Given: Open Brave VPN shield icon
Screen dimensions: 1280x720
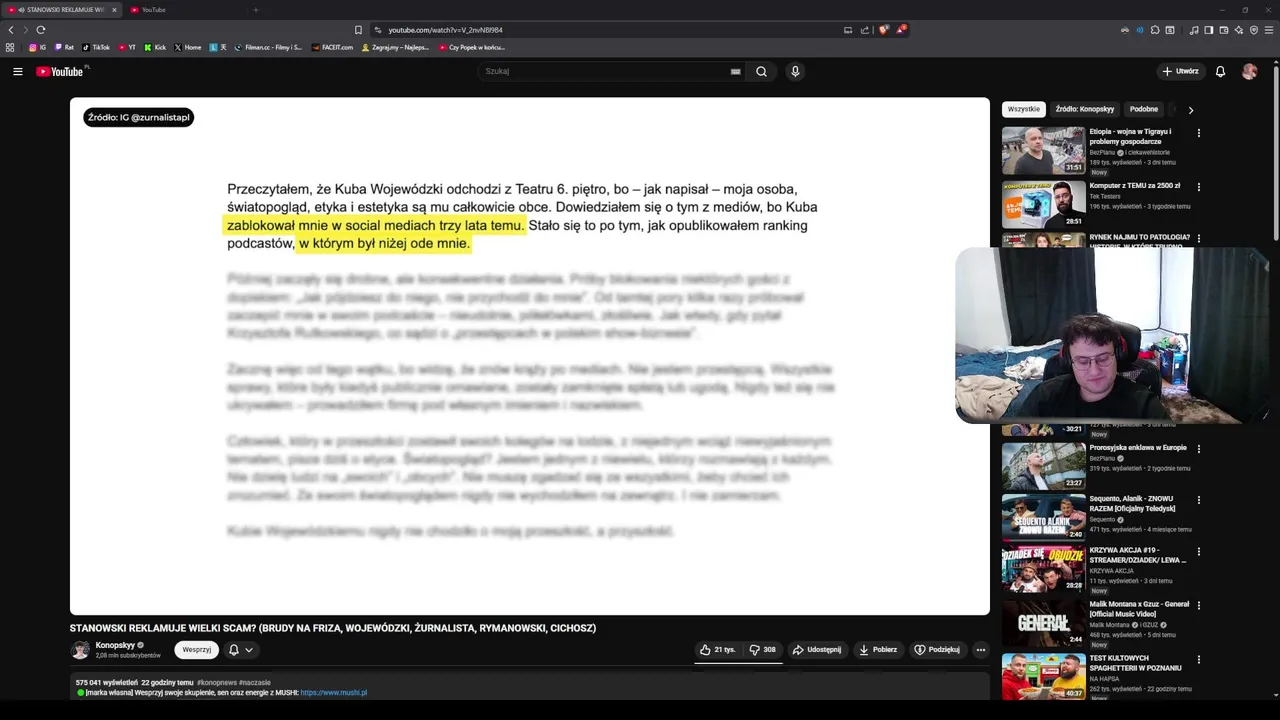Looking at the screenshot, I should [x=1254, y=30].
